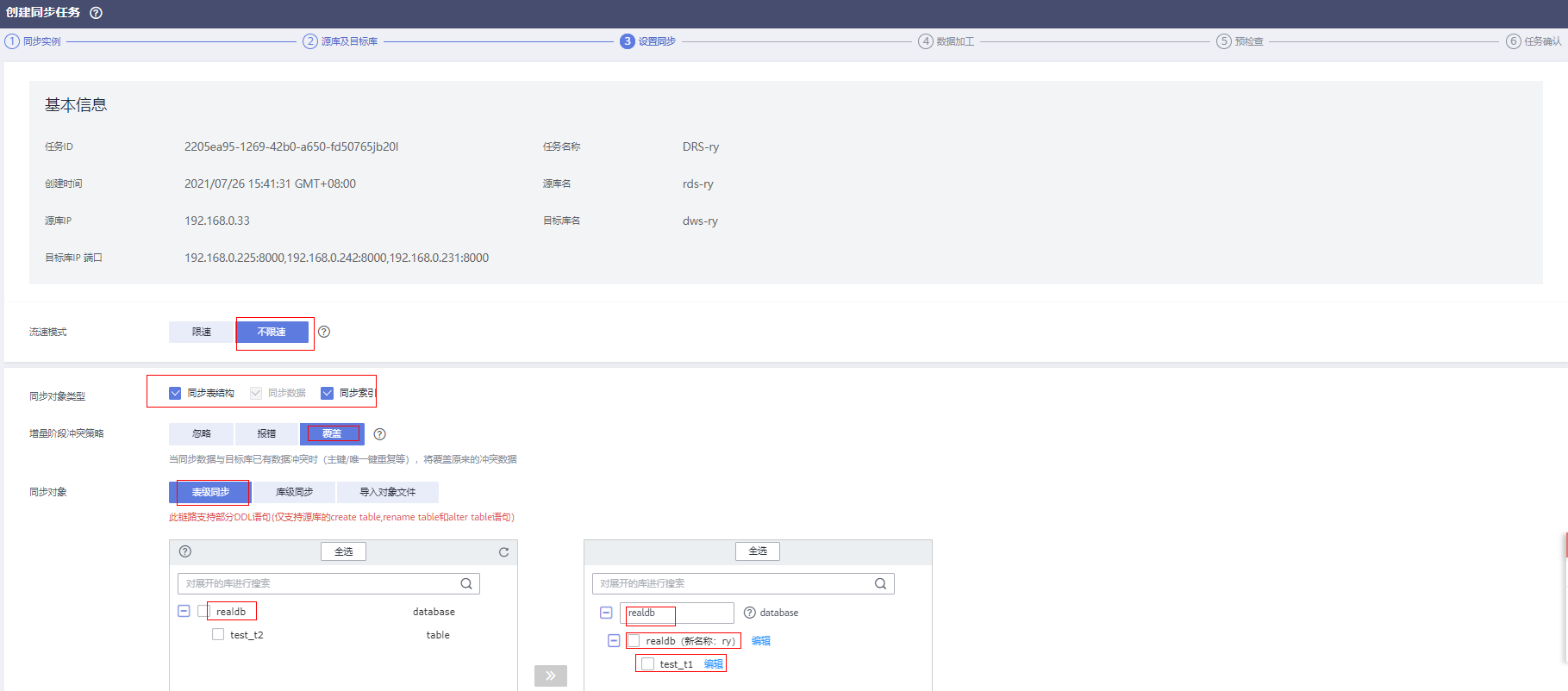Click step 4 数据加工 circle icon
This screenshot has width=1568, height=691.
click(926, 41)
